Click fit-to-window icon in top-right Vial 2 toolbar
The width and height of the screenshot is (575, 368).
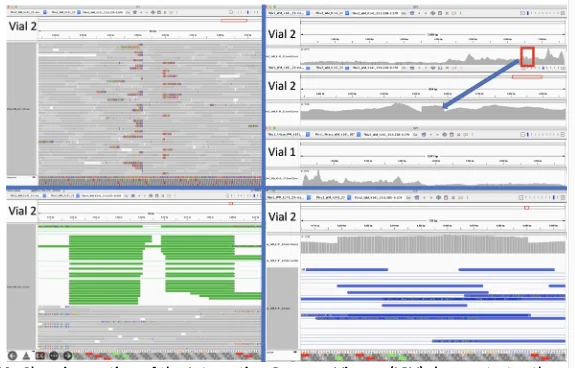(447, 13)
